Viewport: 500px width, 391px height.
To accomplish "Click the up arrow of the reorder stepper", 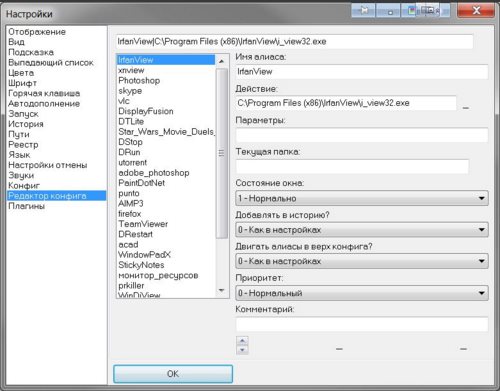I will pyautogui.click(x=242, y=340).
